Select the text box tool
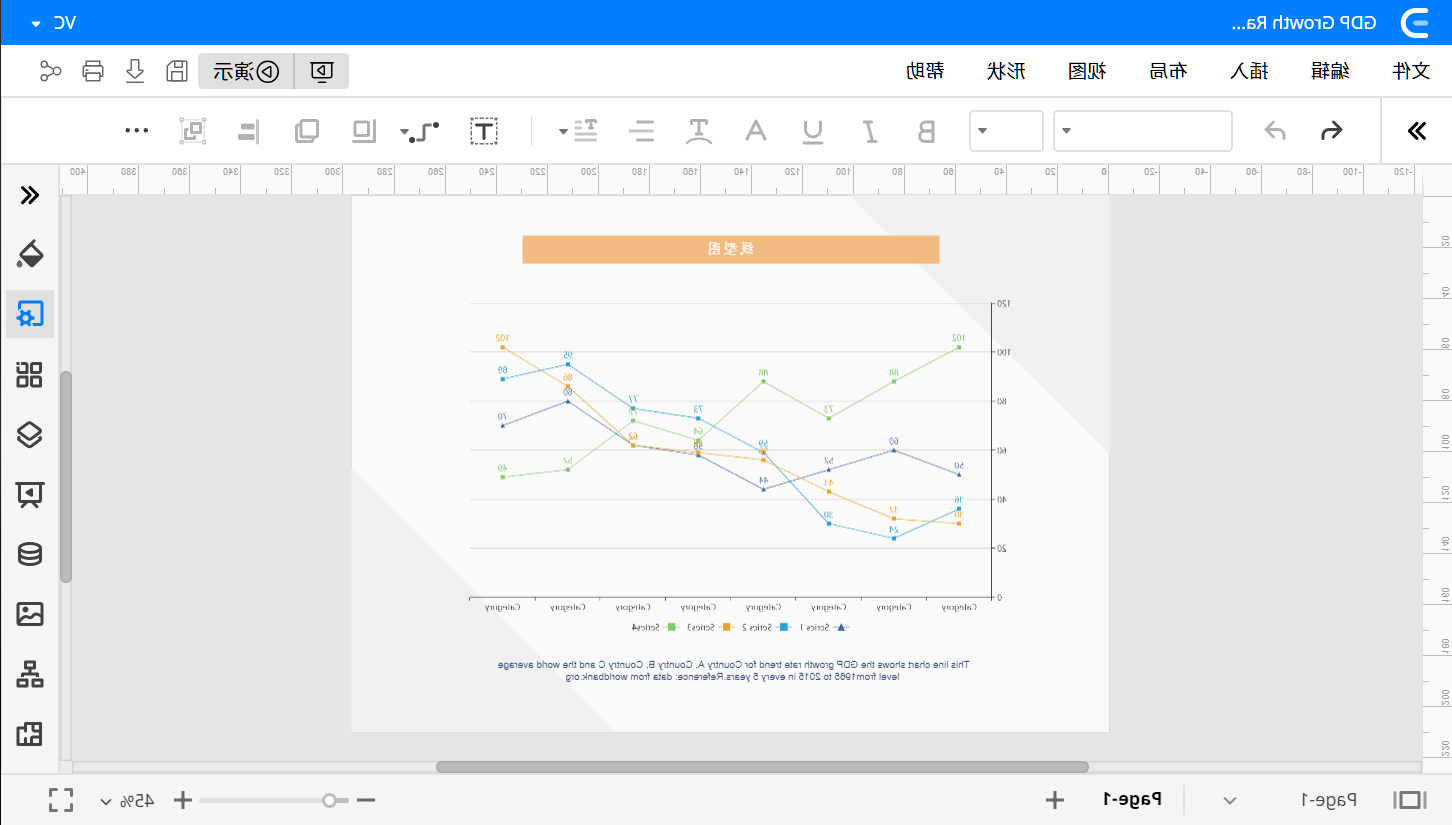Image resolution: width=1452 pixels, height=825 pixels. click(x=485, y=131)
